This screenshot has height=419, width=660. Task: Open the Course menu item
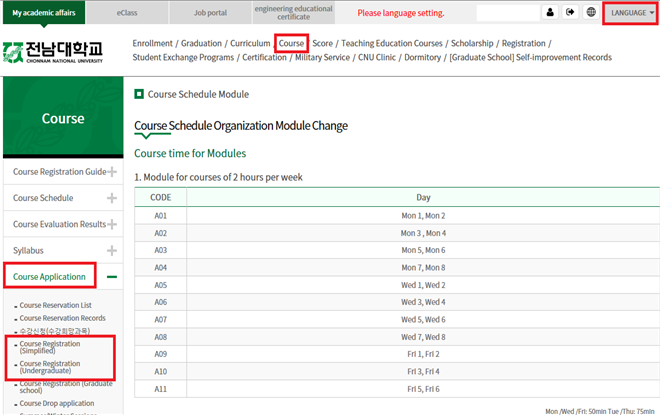pos(291,43)
